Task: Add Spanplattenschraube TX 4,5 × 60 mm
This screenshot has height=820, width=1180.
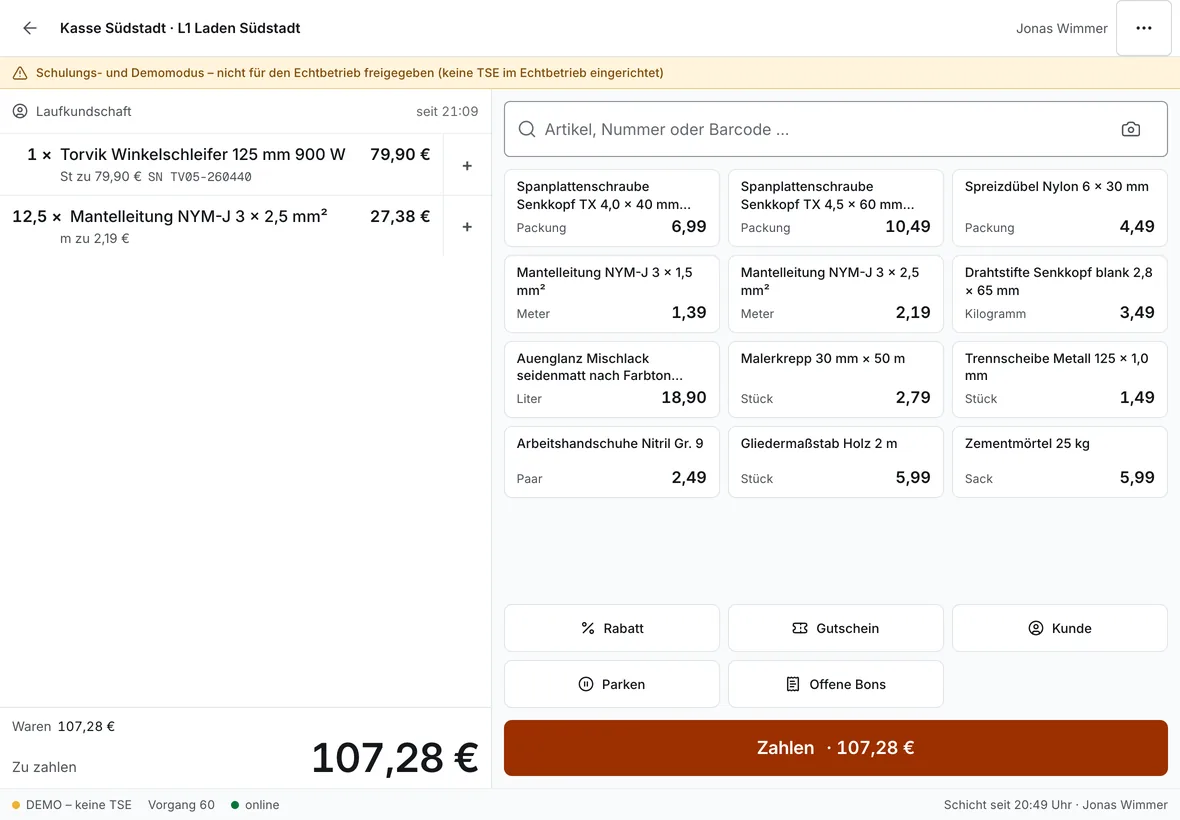Action: click(x=835, y=208)
